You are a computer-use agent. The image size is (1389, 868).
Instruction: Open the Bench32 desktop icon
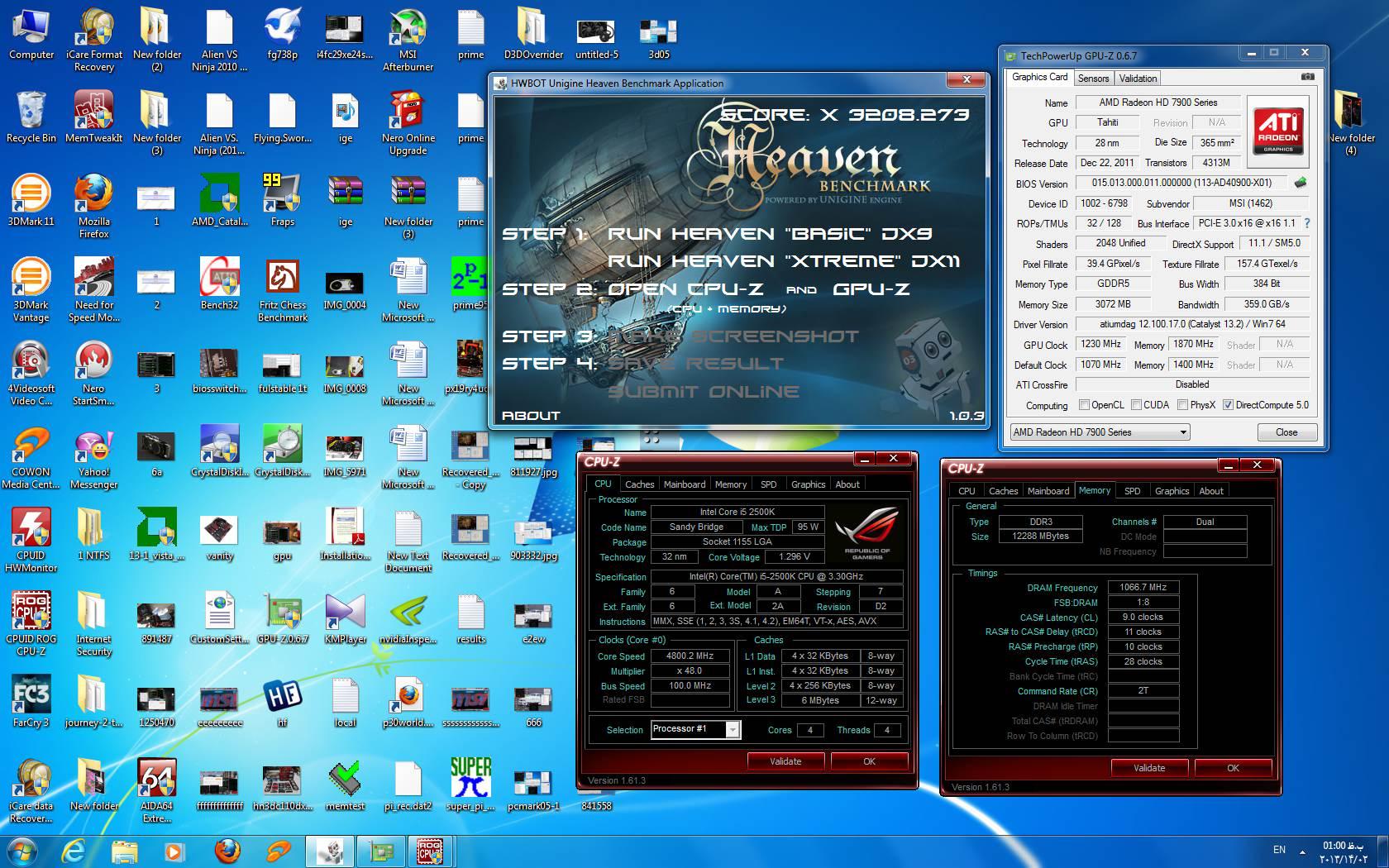coord(219,284)
